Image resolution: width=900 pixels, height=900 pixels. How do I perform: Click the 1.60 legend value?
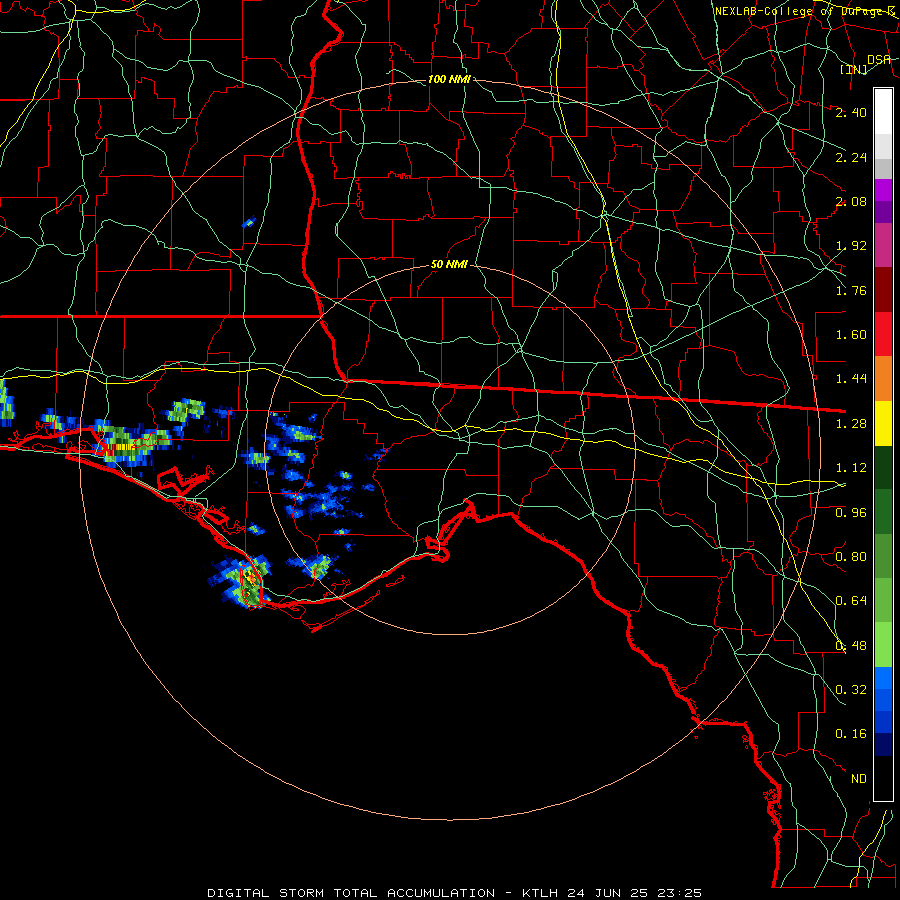[x=851, y=335]
